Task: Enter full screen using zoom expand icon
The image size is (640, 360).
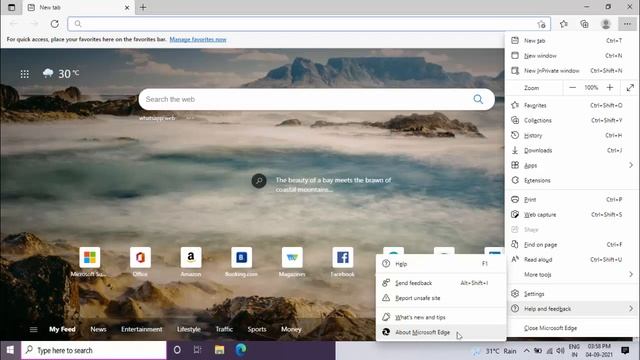Action: (x=630, y=88)
